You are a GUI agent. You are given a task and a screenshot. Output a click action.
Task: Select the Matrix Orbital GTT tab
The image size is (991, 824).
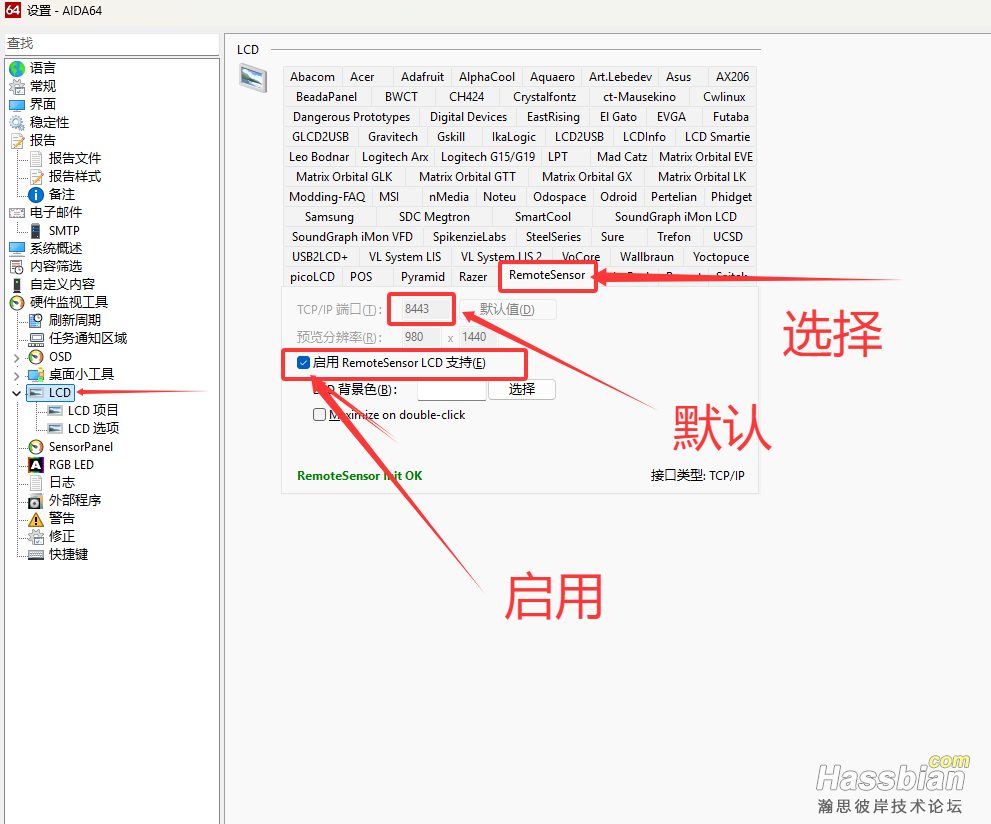point(467,177)
